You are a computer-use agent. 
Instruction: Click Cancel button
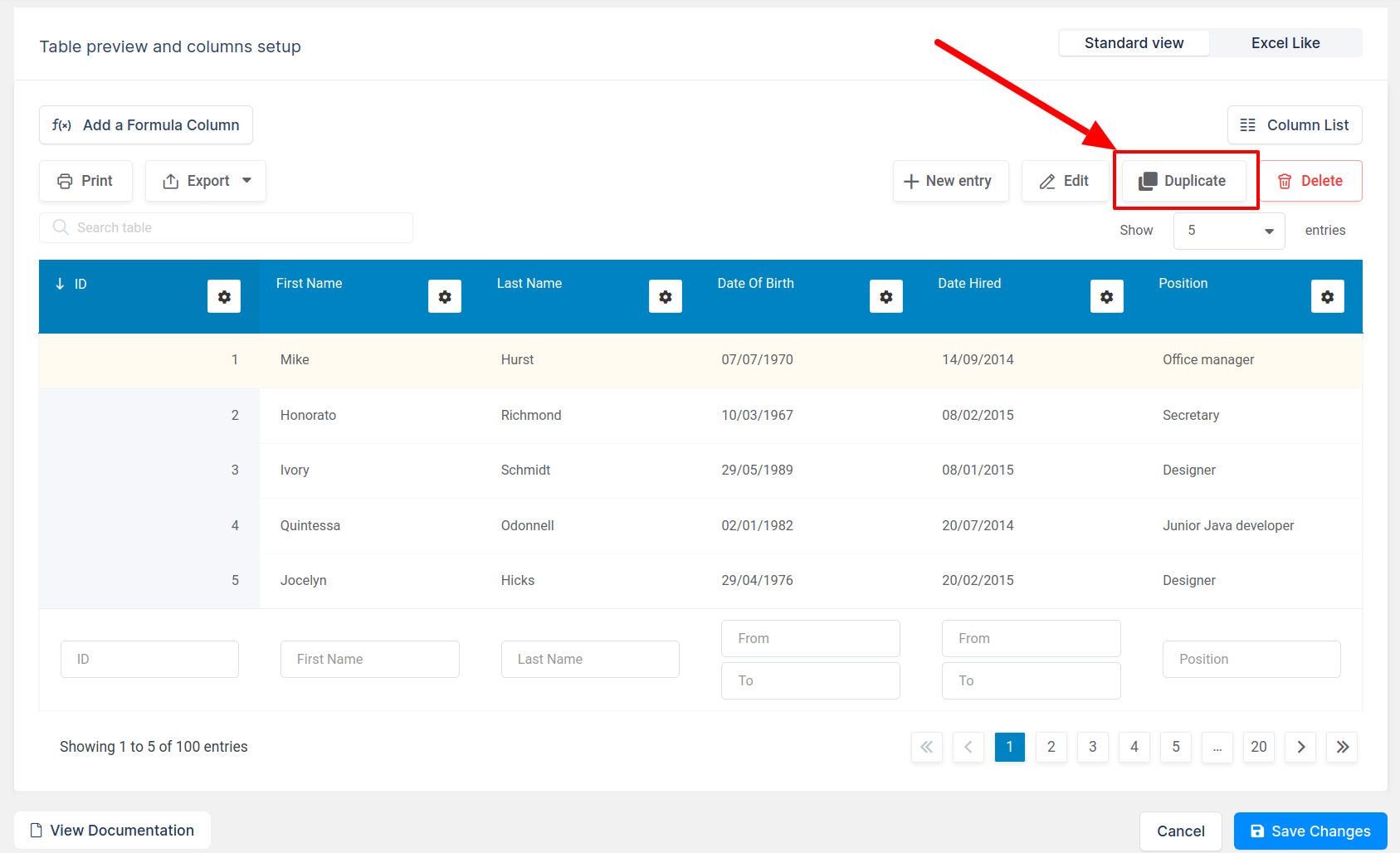pos(1181,831)
